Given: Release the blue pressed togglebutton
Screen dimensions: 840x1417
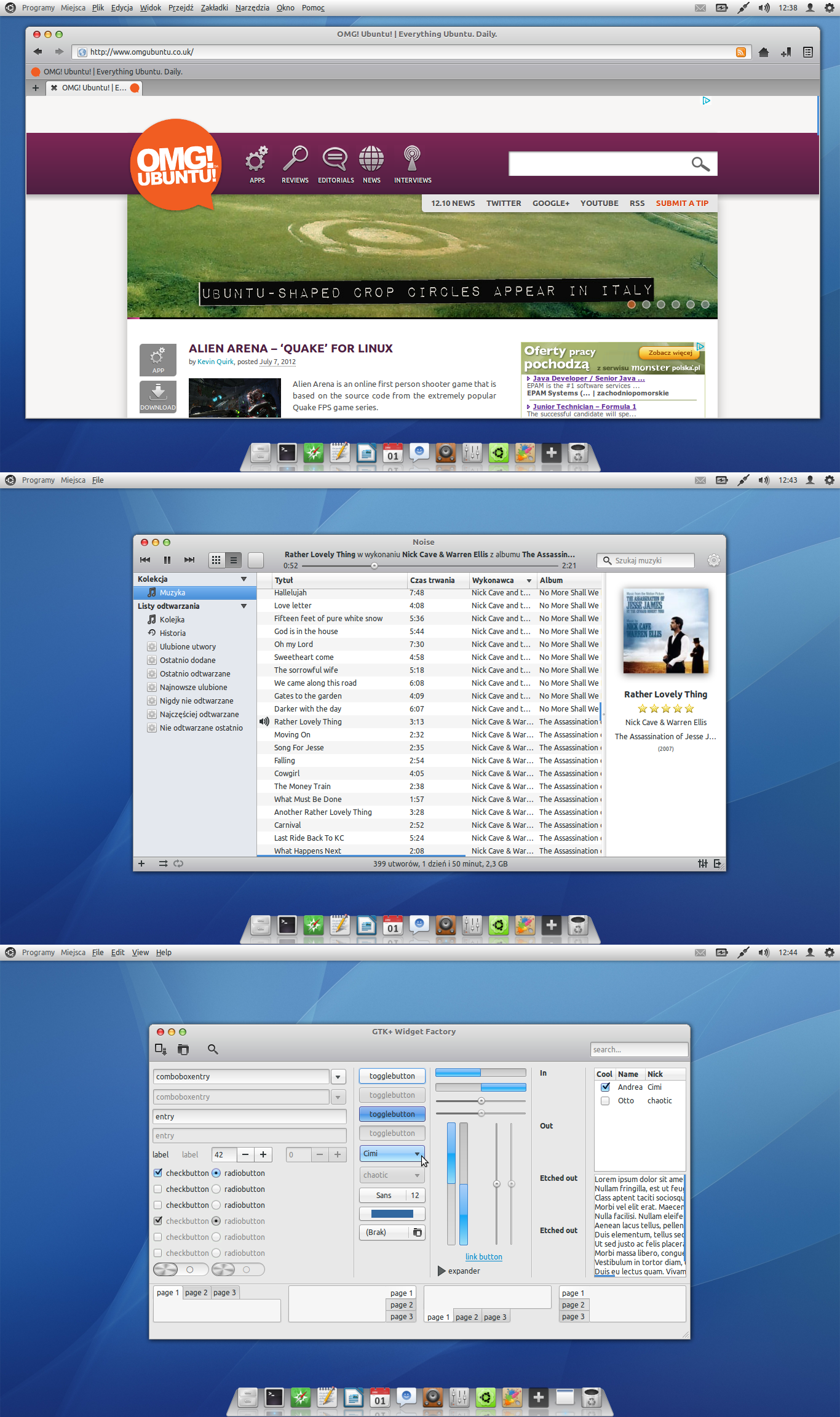Looking at the screenshot, I should tap(392, 1114).
